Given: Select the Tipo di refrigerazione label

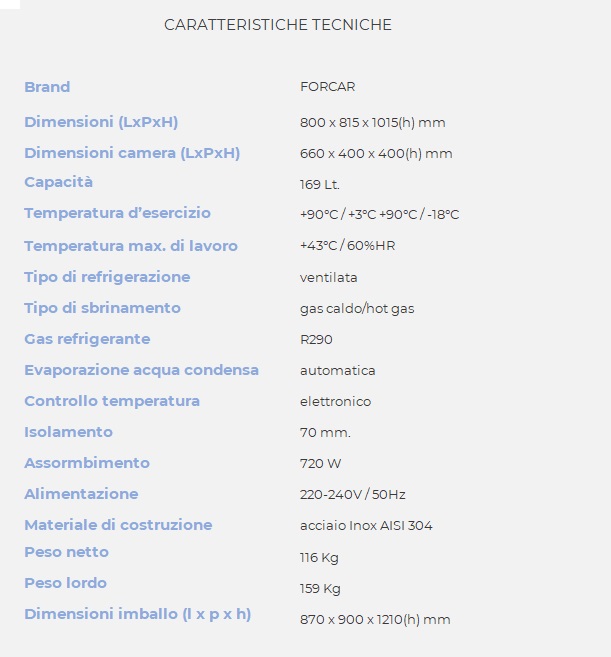Looking at the screenshot, I should 107,277.
